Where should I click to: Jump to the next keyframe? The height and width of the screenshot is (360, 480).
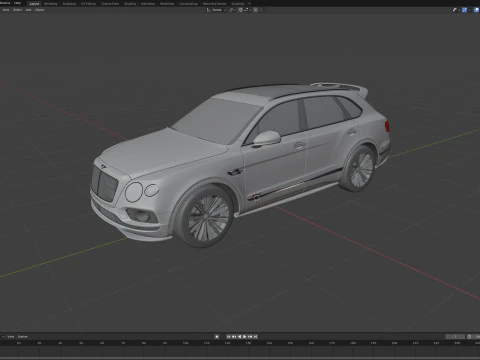pyautogui.click(x=250, y=337)
